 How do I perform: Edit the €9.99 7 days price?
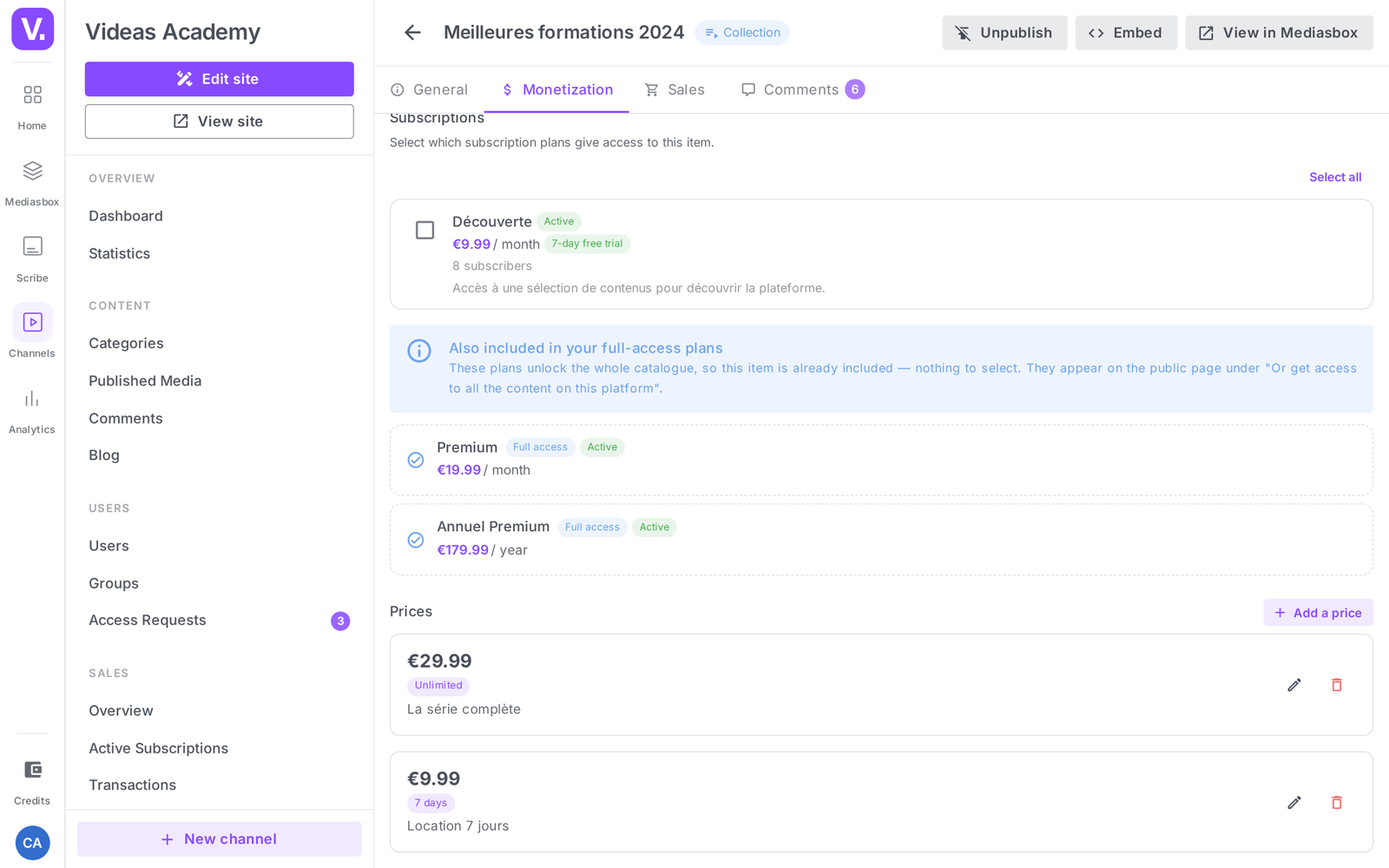(1294, 802)
